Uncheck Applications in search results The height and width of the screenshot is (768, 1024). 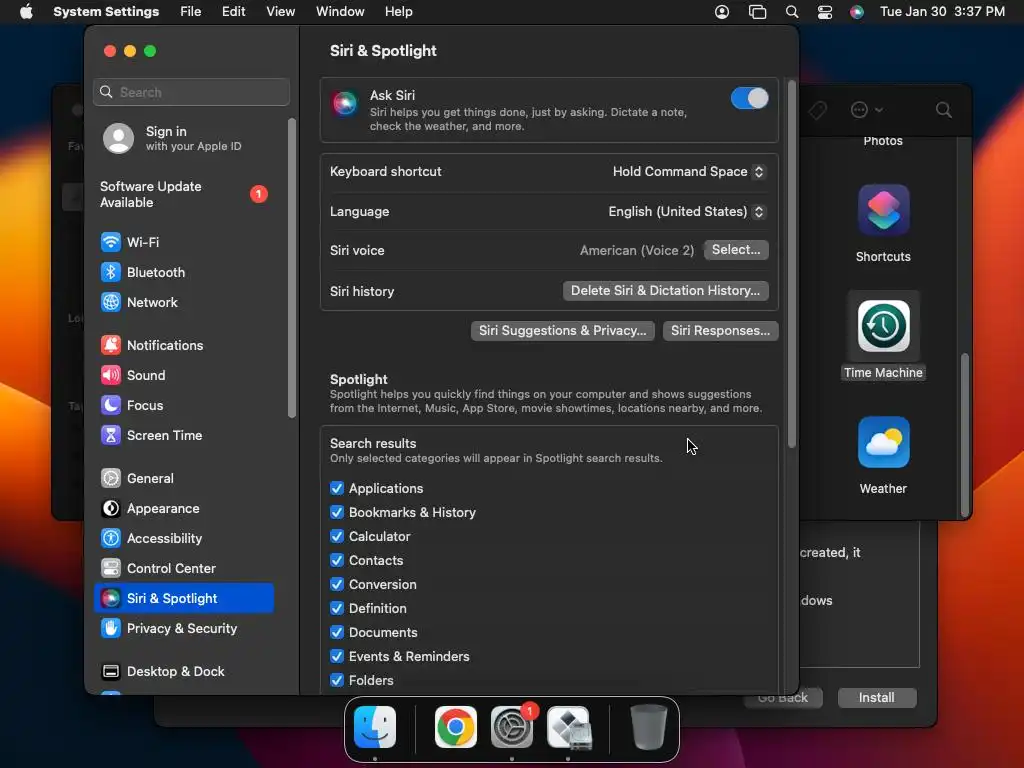pos(337,488)
